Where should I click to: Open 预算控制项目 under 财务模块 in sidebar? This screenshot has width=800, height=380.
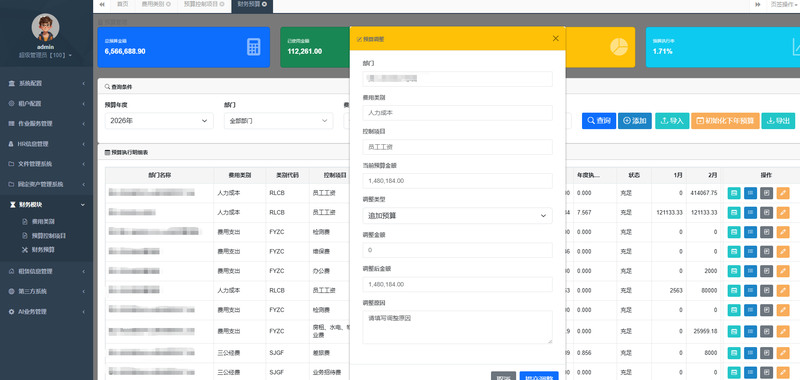49,236
